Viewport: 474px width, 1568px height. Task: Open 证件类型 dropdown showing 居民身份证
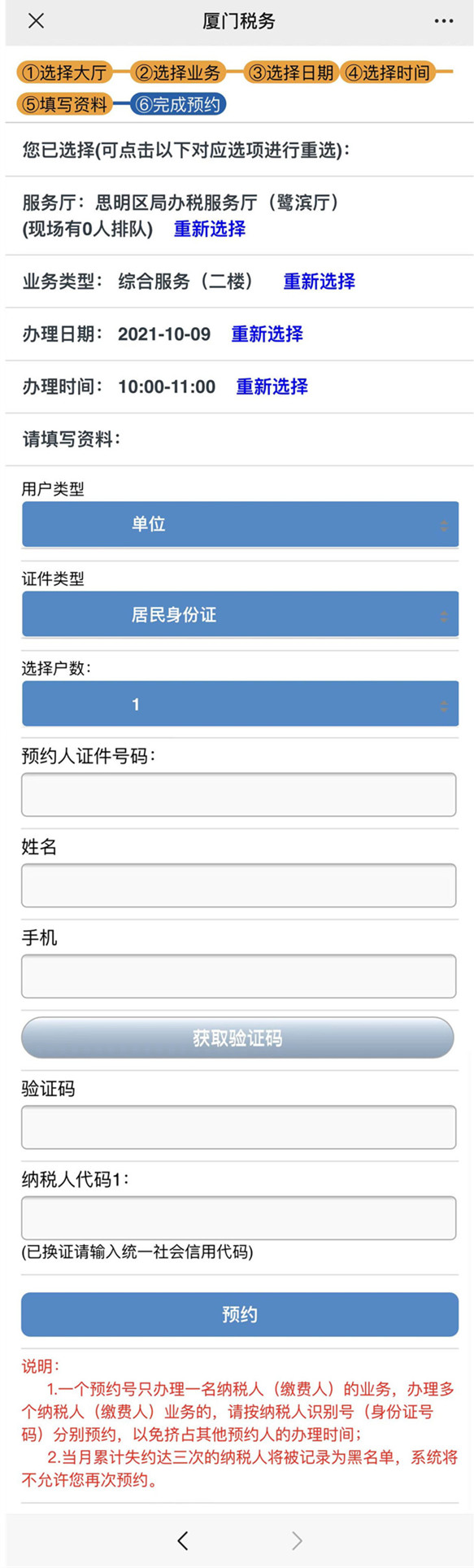240,614
